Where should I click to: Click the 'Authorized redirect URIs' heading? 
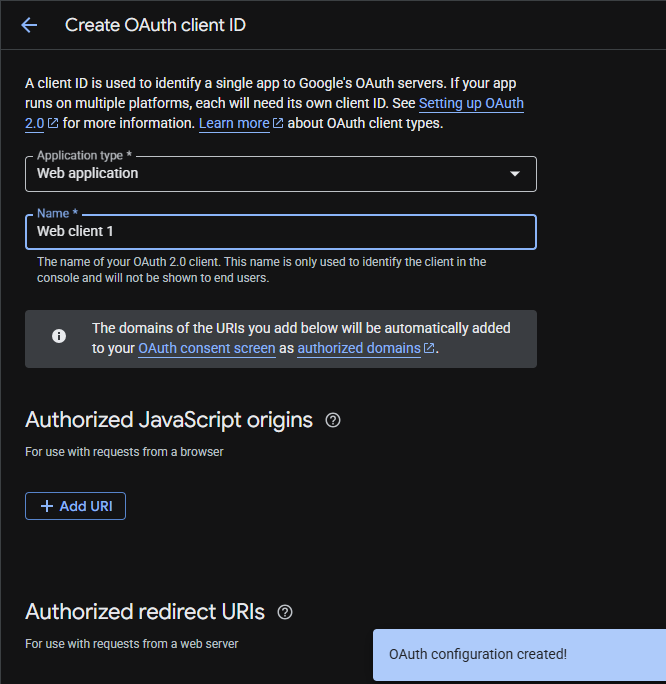click(145, 612)
